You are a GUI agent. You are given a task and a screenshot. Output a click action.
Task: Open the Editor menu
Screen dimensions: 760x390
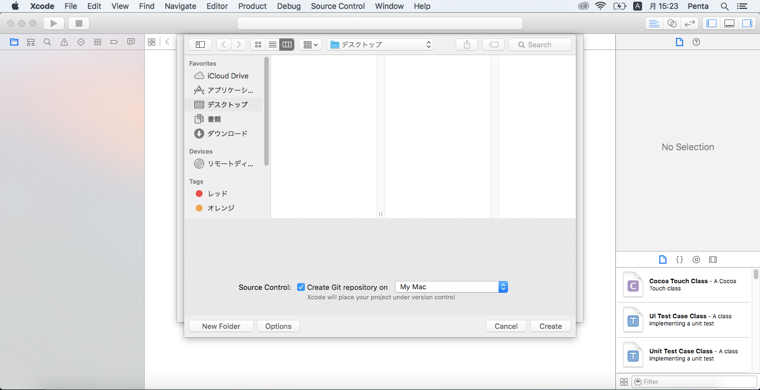point(217,6)
